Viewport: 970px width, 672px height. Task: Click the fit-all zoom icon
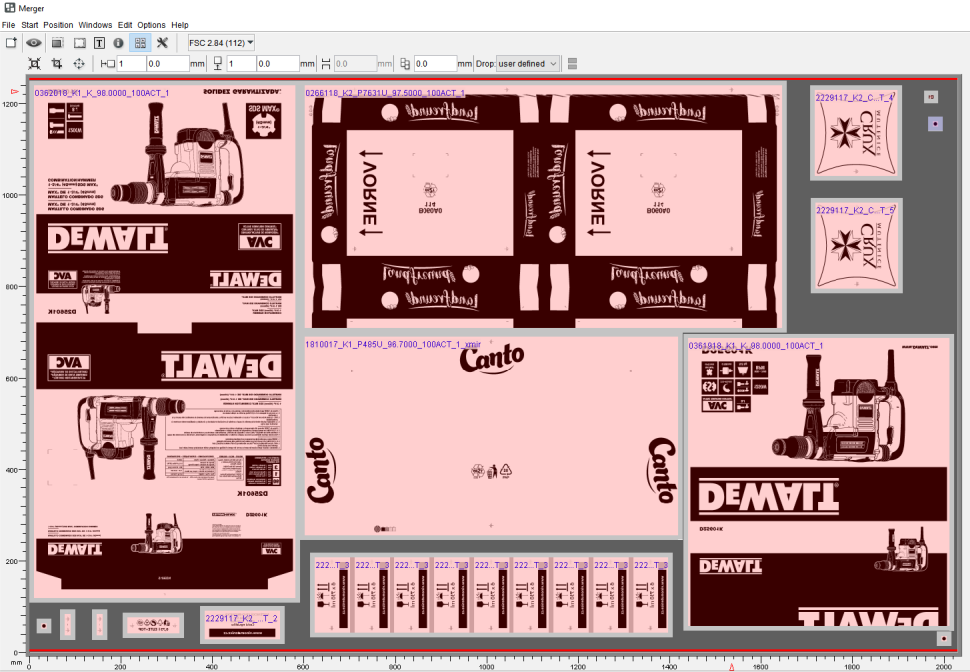tap(35, 64)
